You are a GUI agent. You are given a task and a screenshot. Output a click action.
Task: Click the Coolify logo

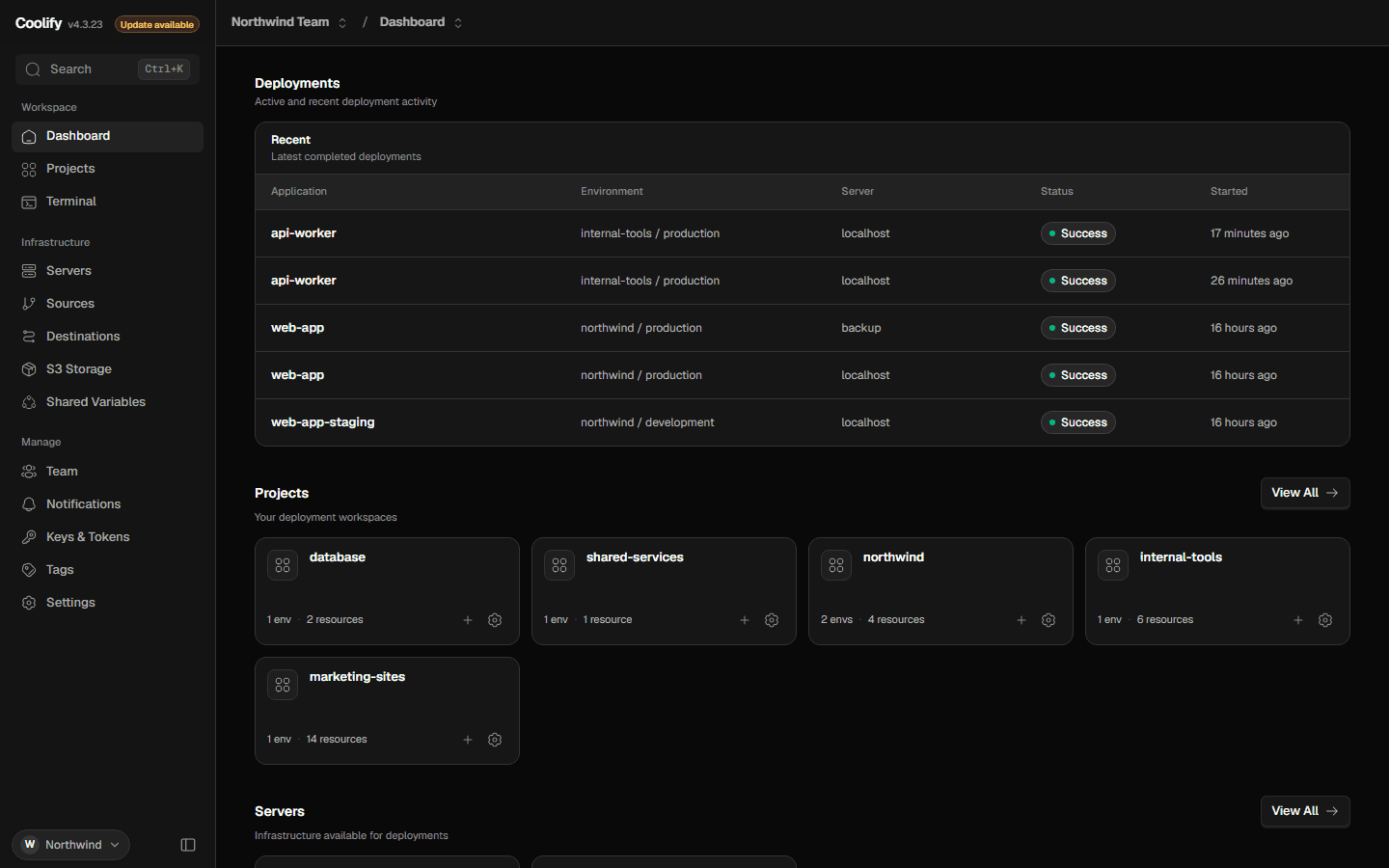(x=39, y=23)
